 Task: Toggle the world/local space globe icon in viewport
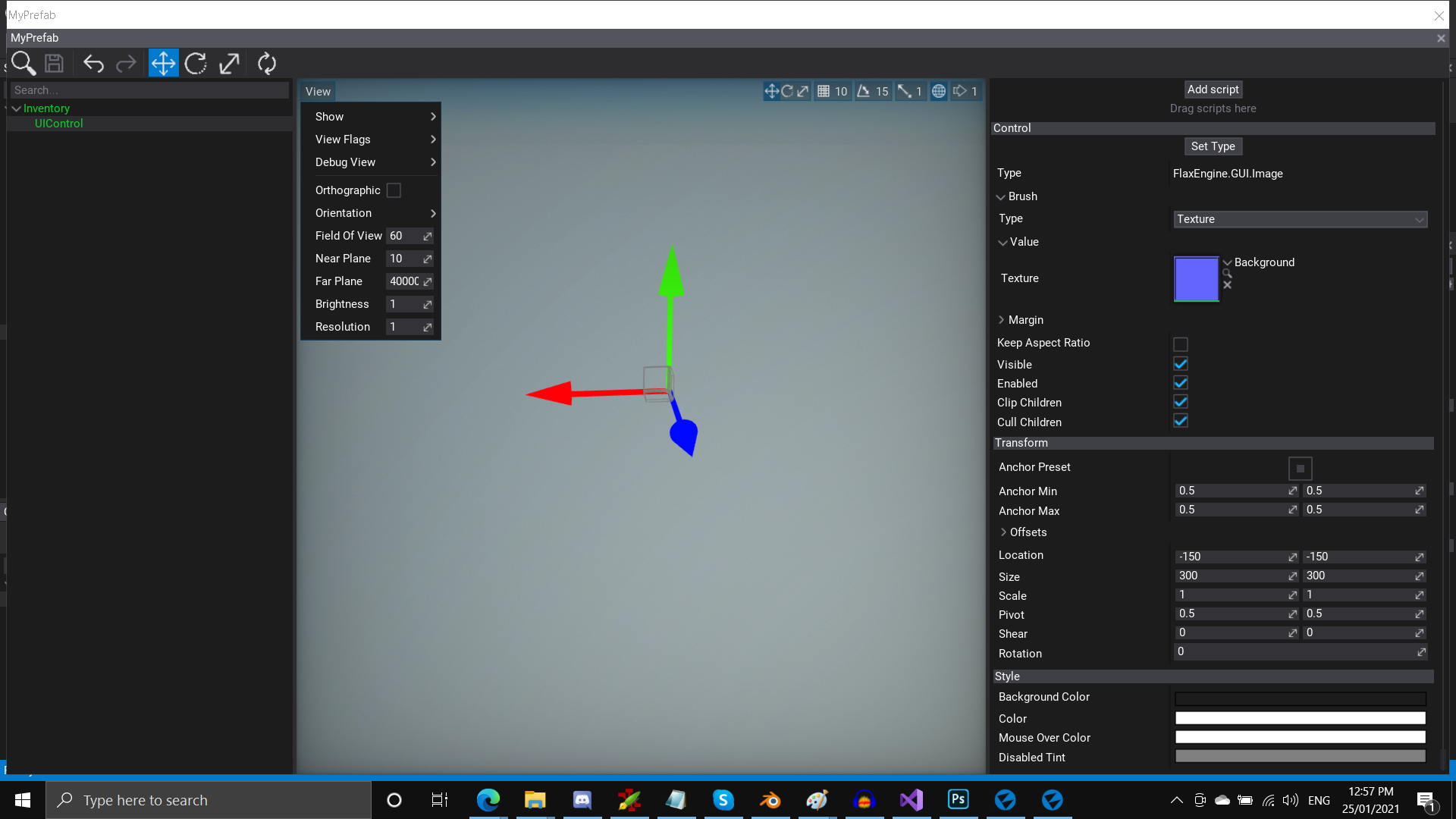938,91
